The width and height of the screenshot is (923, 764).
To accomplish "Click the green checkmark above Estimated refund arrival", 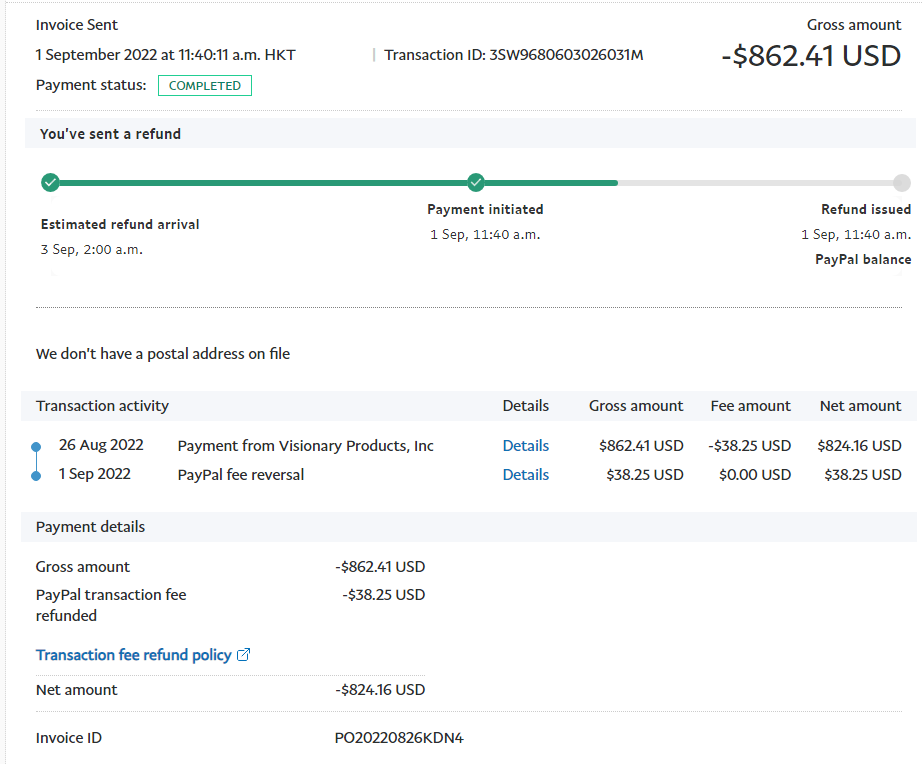I will 50,183.
